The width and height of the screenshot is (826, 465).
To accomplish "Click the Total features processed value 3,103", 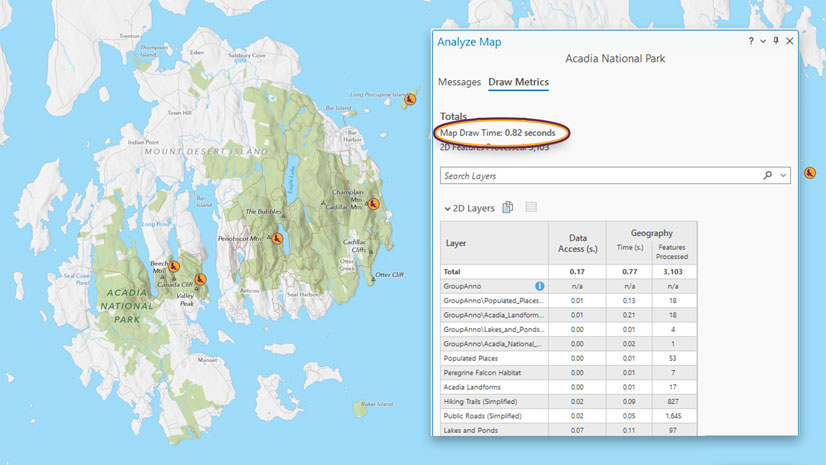I will pyautogui.click(x=673, y=272).
